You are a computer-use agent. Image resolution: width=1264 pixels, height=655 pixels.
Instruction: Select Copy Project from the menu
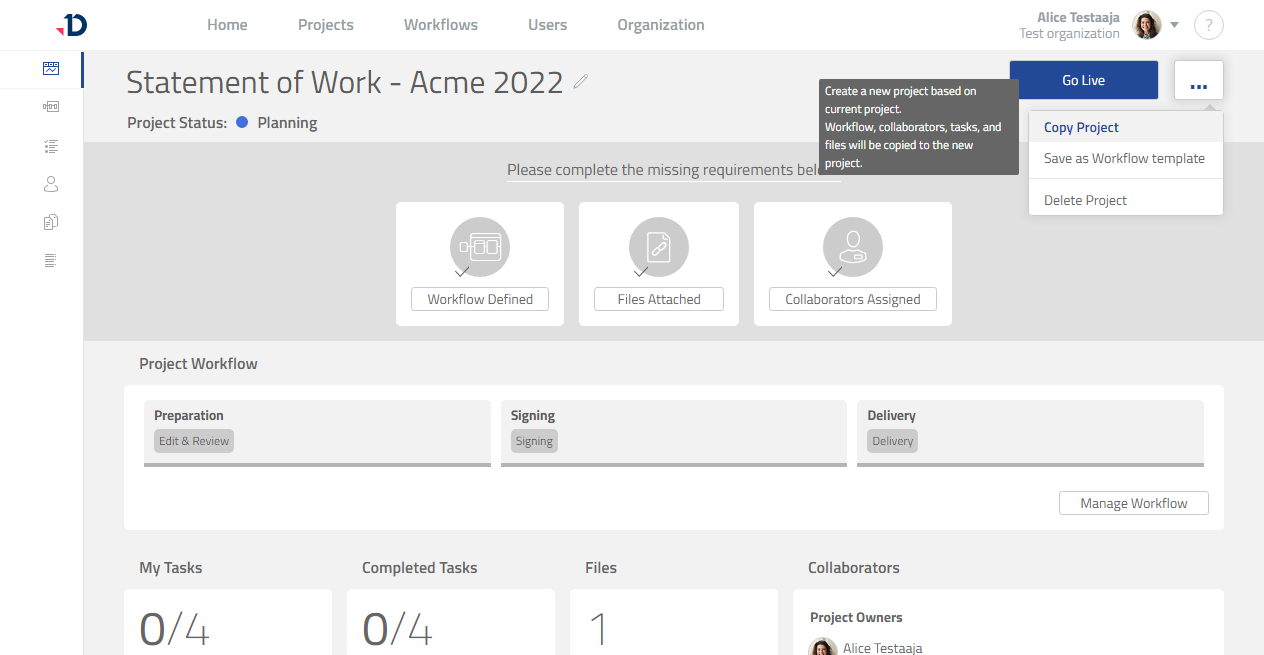coord(1081,127)
